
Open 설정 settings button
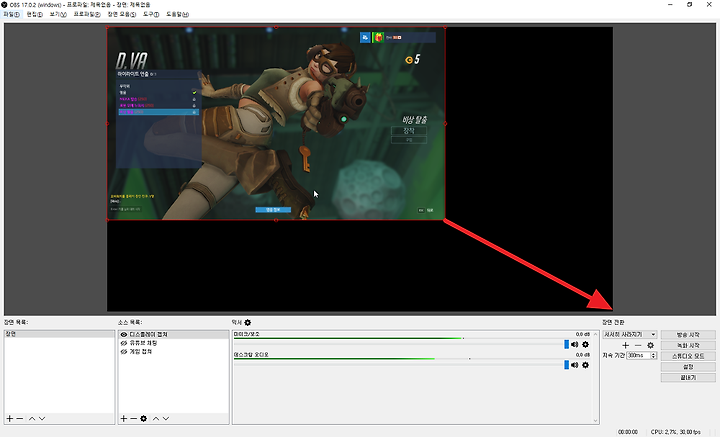click(688, 367)
